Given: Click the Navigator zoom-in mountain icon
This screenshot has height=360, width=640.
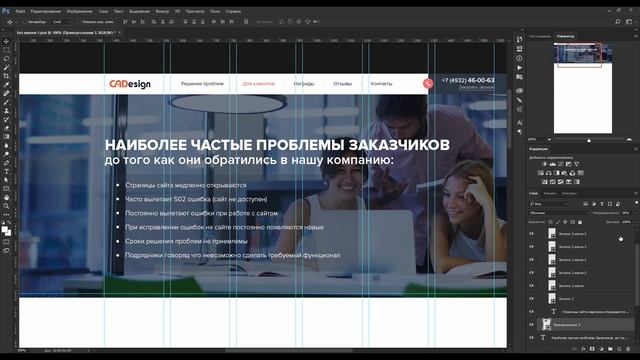Looking at the screenshot, I should (629, 140).
